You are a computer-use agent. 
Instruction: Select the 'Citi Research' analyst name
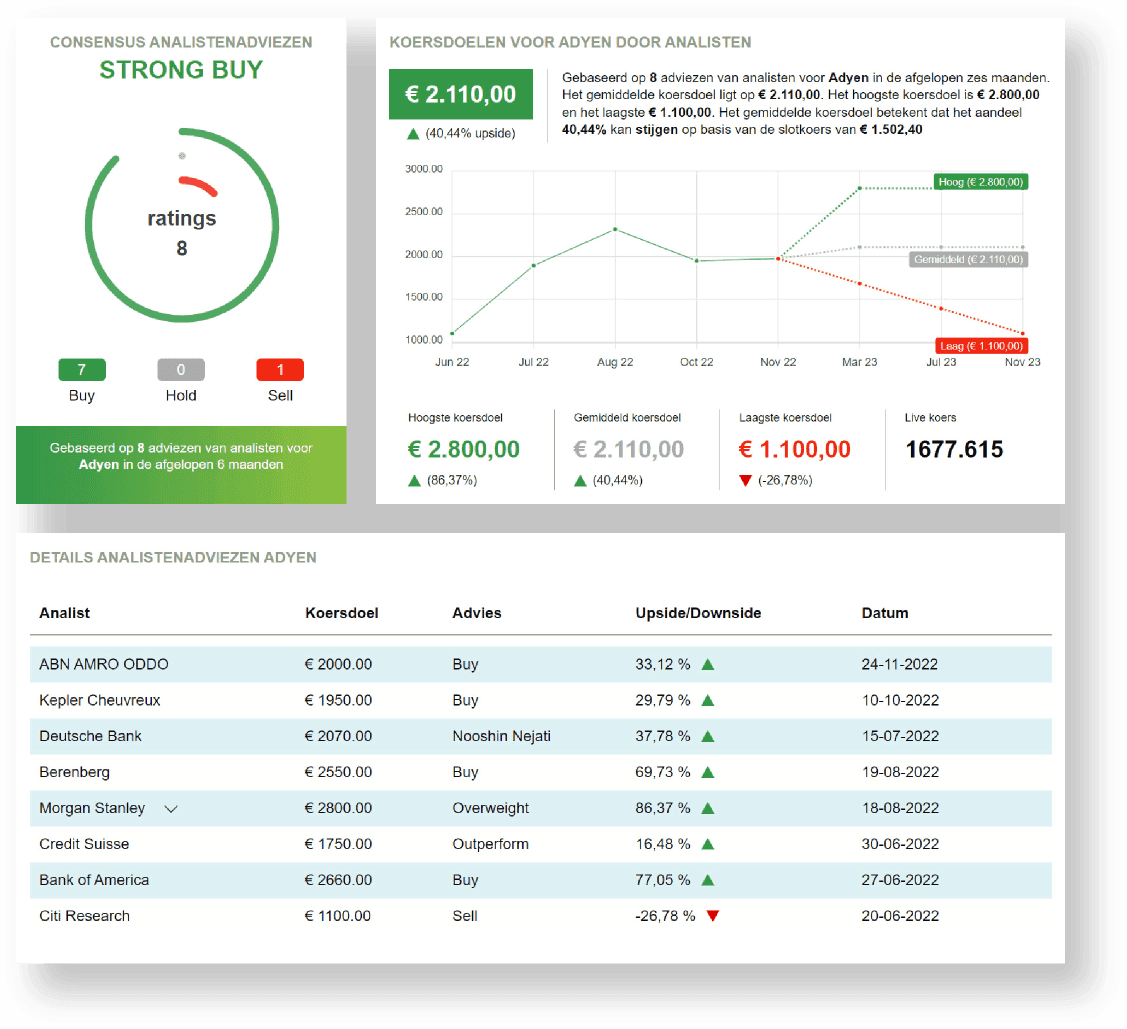point(85,916)
